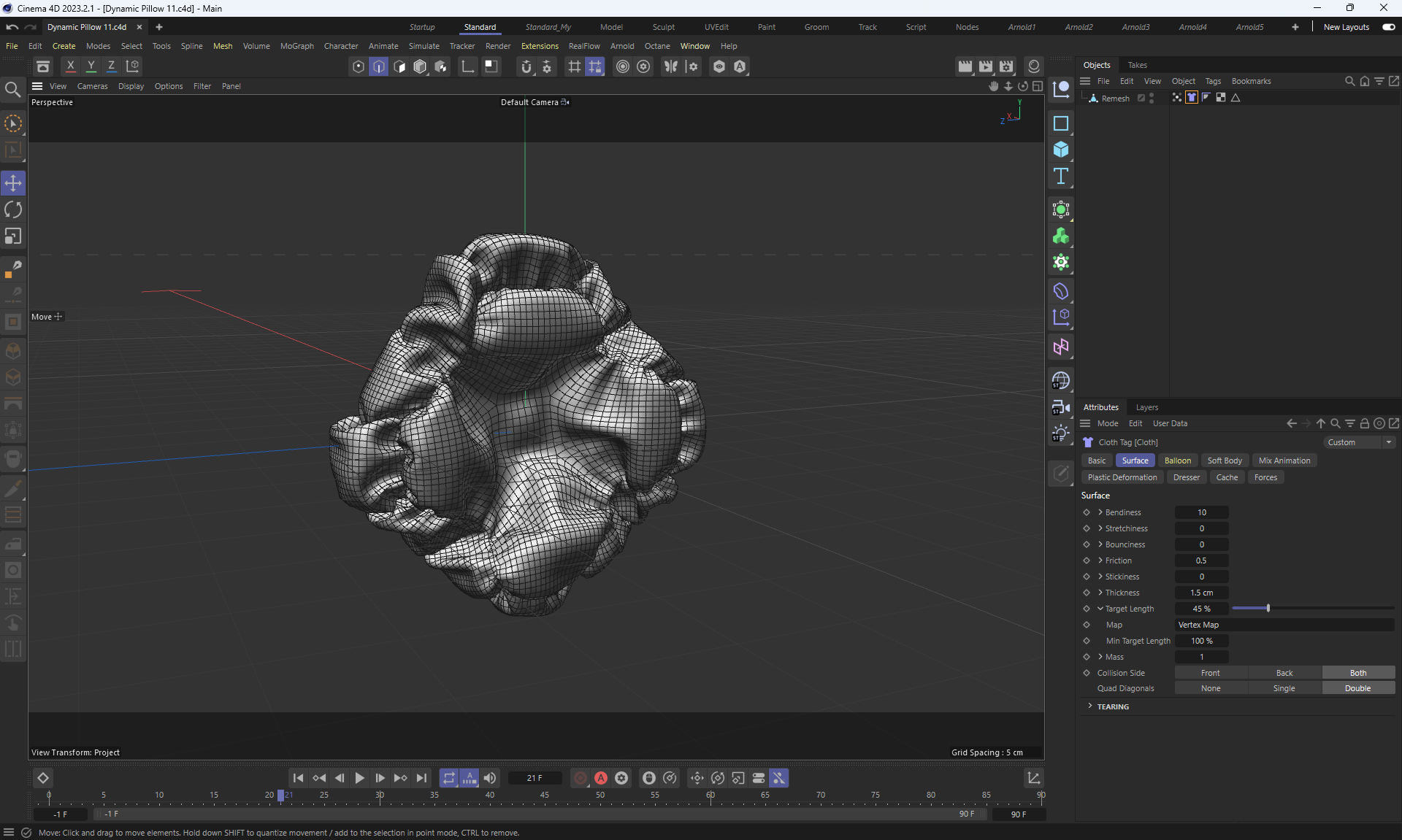This screenshot has height=840, width=1402.
Task: Click the Text spline tool icon
Action: [x=1061, y=176]
